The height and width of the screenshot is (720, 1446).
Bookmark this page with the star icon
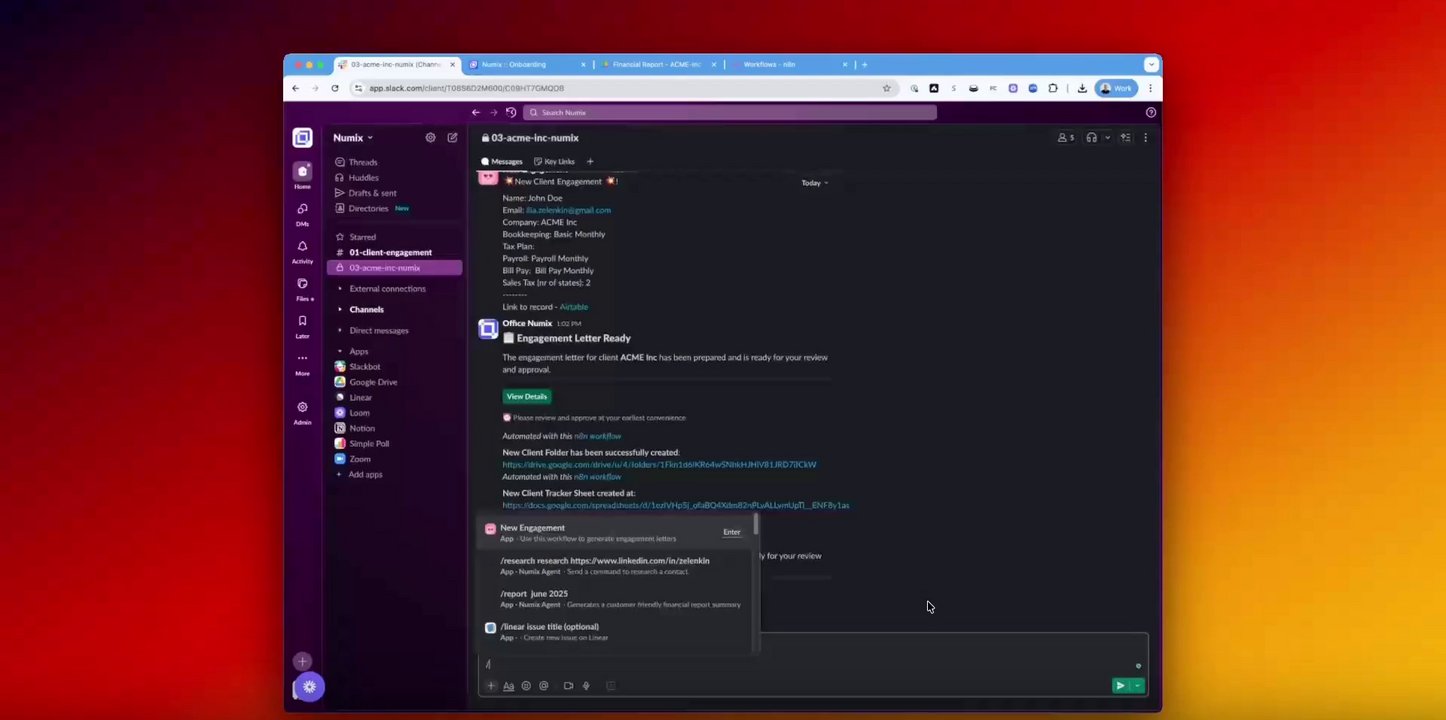[886, 88]
